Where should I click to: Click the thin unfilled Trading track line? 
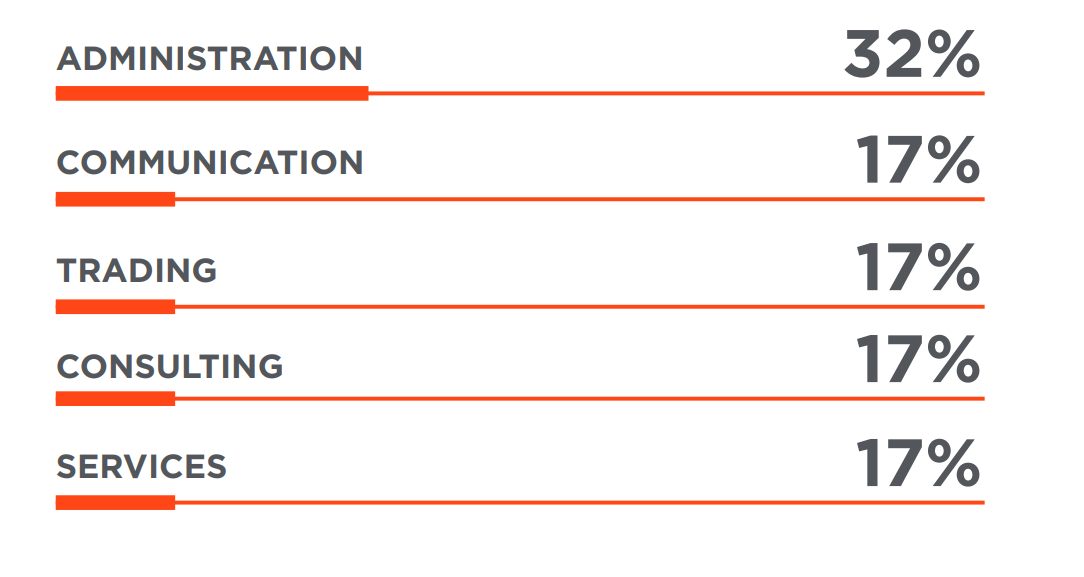tap(580, 307)
